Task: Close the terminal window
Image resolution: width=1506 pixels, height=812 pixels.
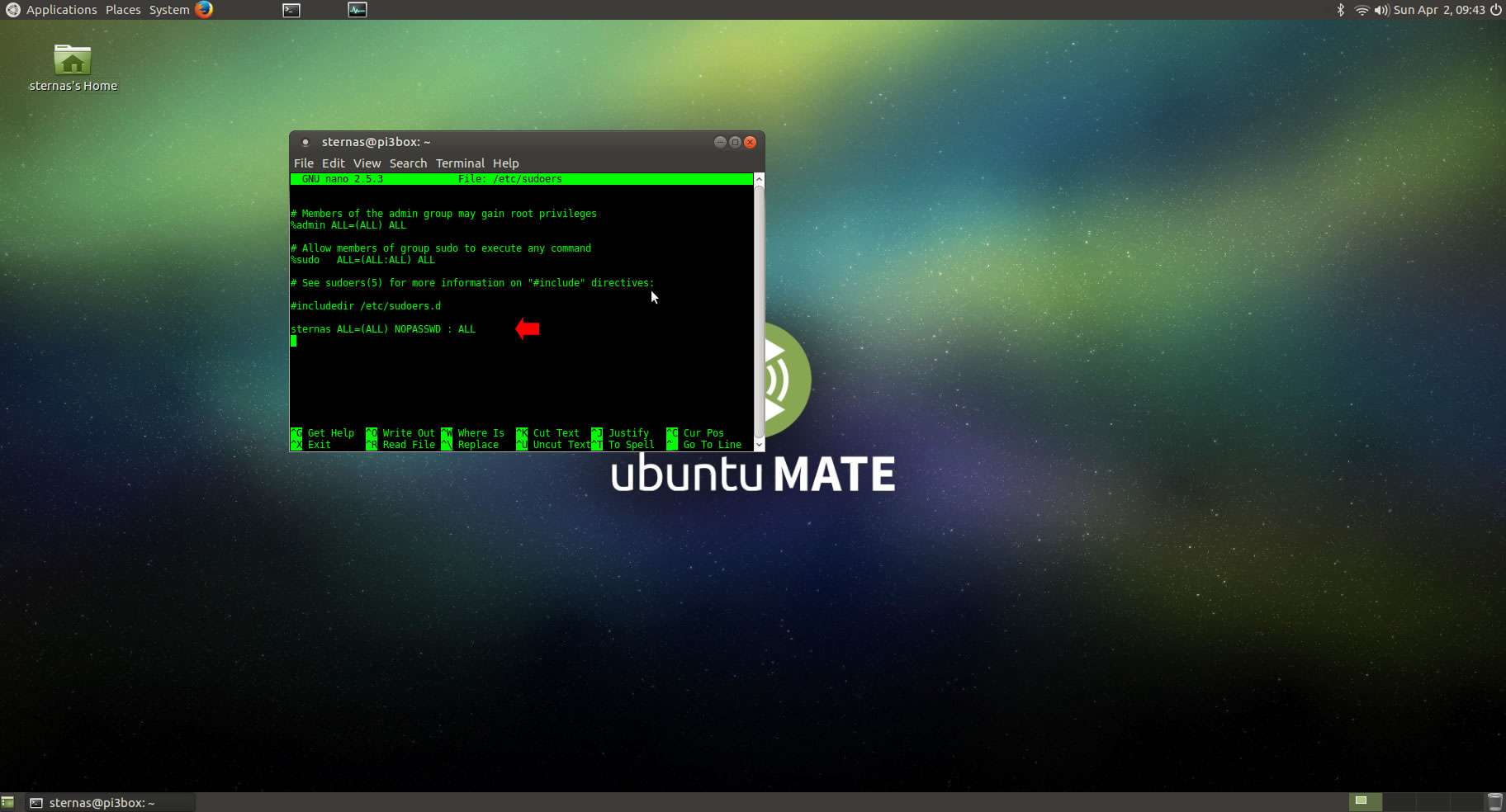Action: (x=750, y=142)
